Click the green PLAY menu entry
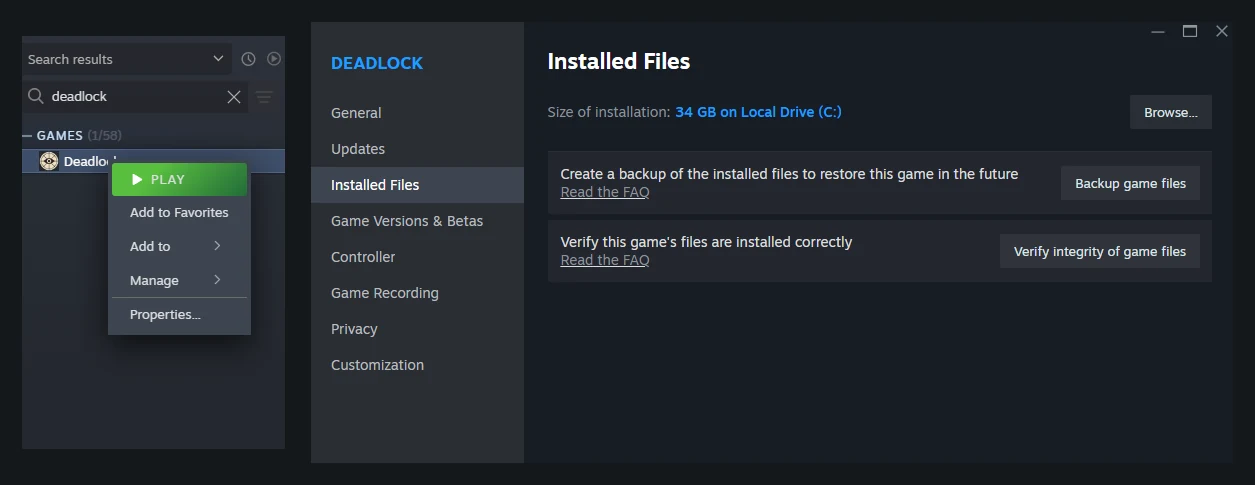The image size is (1255, 485). coord(179,180)
